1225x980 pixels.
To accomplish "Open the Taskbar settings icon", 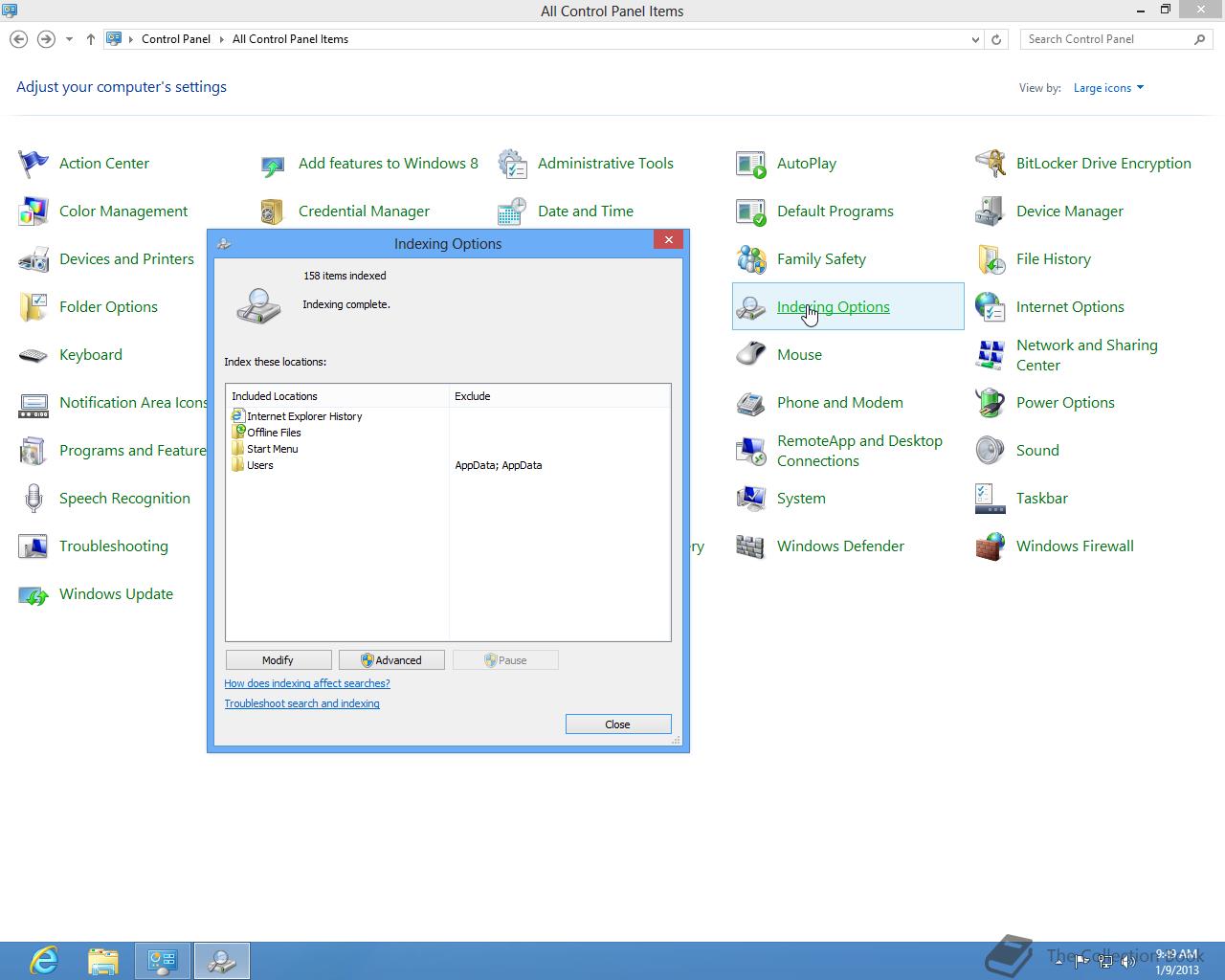I will [x=991, y=499].
